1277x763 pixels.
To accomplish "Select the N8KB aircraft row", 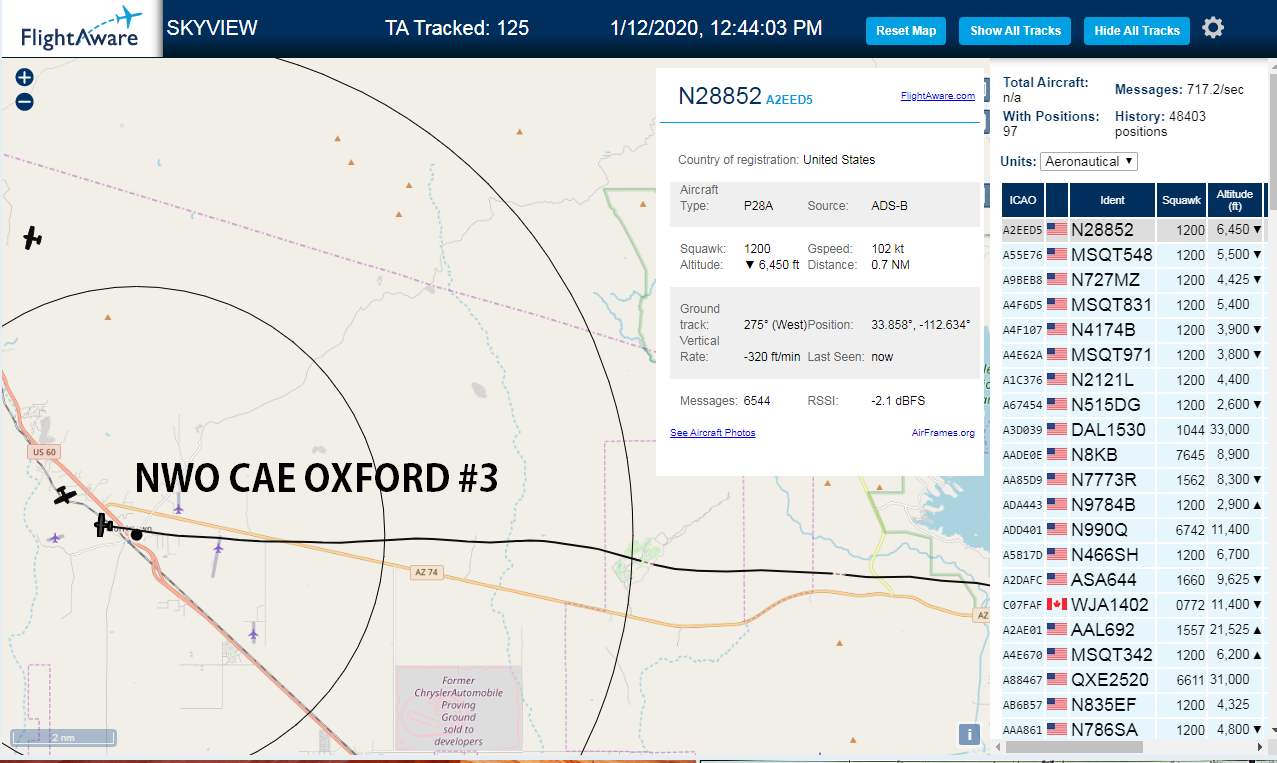I will tap(1133, 454).
